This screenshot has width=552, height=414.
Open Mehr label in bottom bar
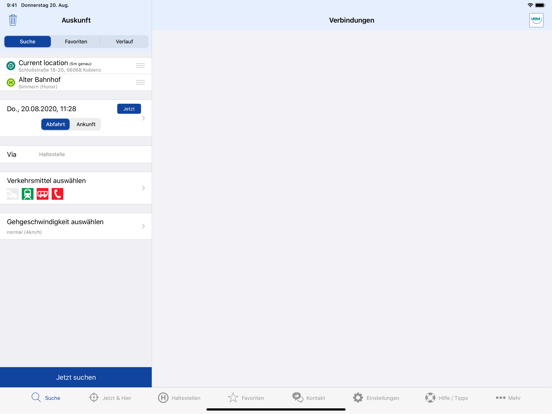coord(514,398)
